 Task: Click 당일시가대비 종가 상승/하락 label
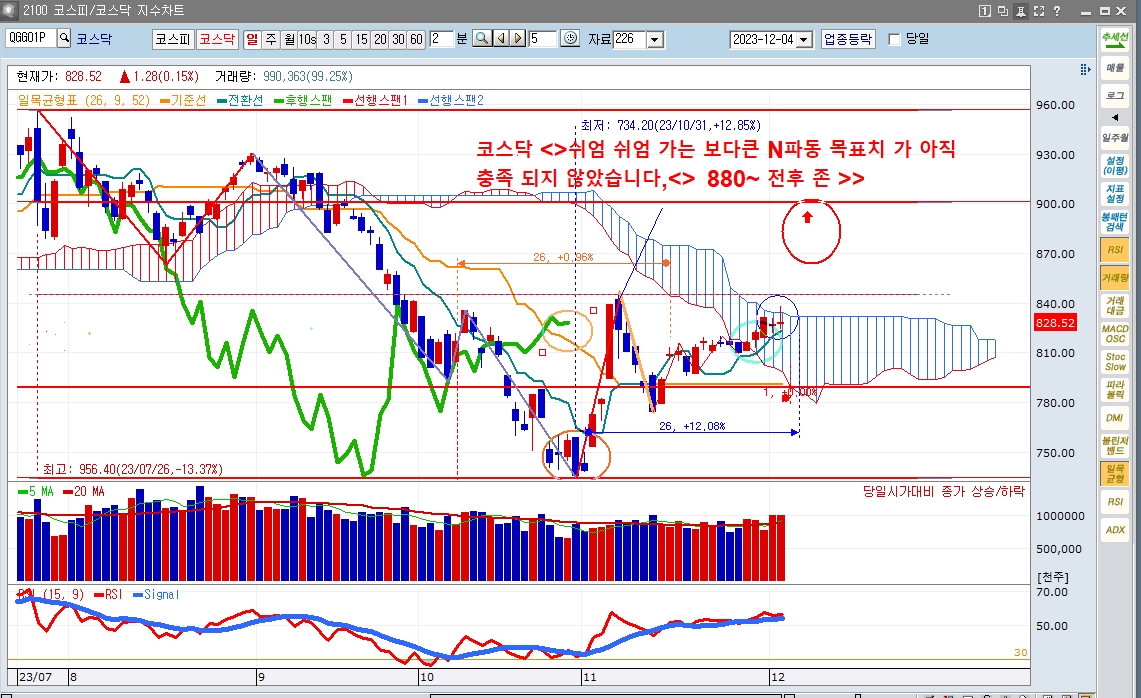click(943, 491)
